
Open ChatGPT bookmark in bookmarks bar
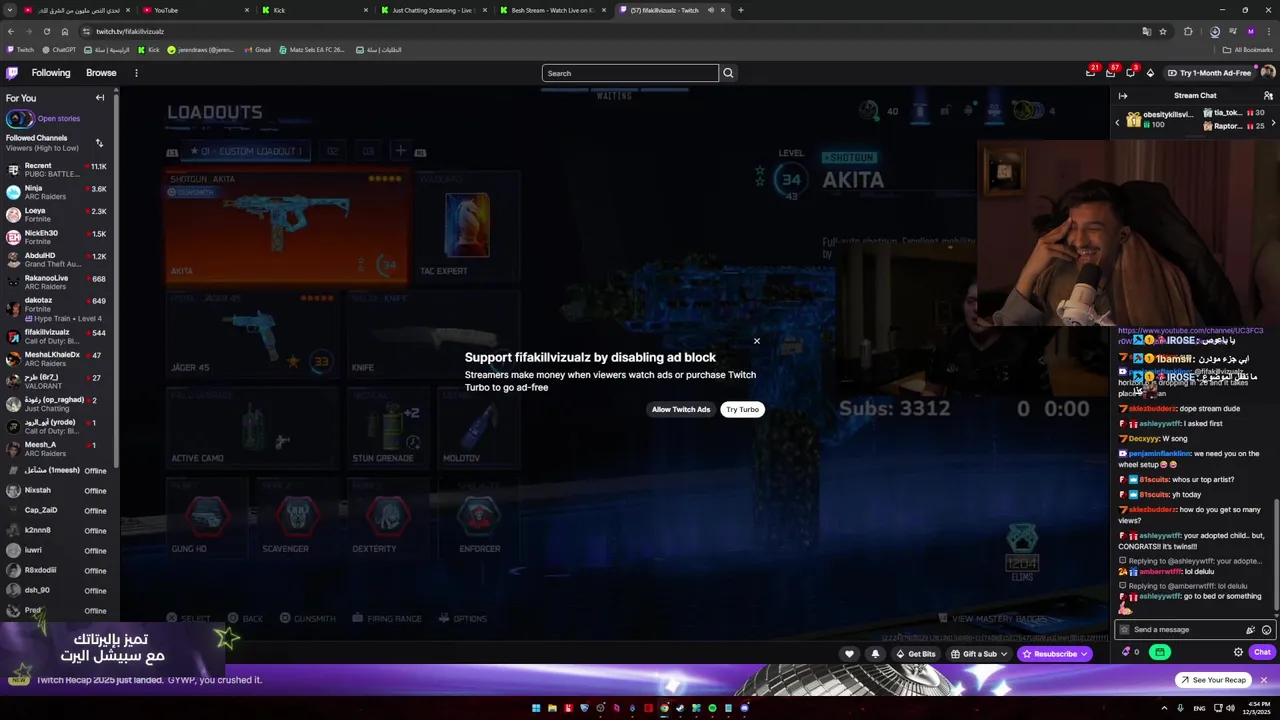[58, 50]
